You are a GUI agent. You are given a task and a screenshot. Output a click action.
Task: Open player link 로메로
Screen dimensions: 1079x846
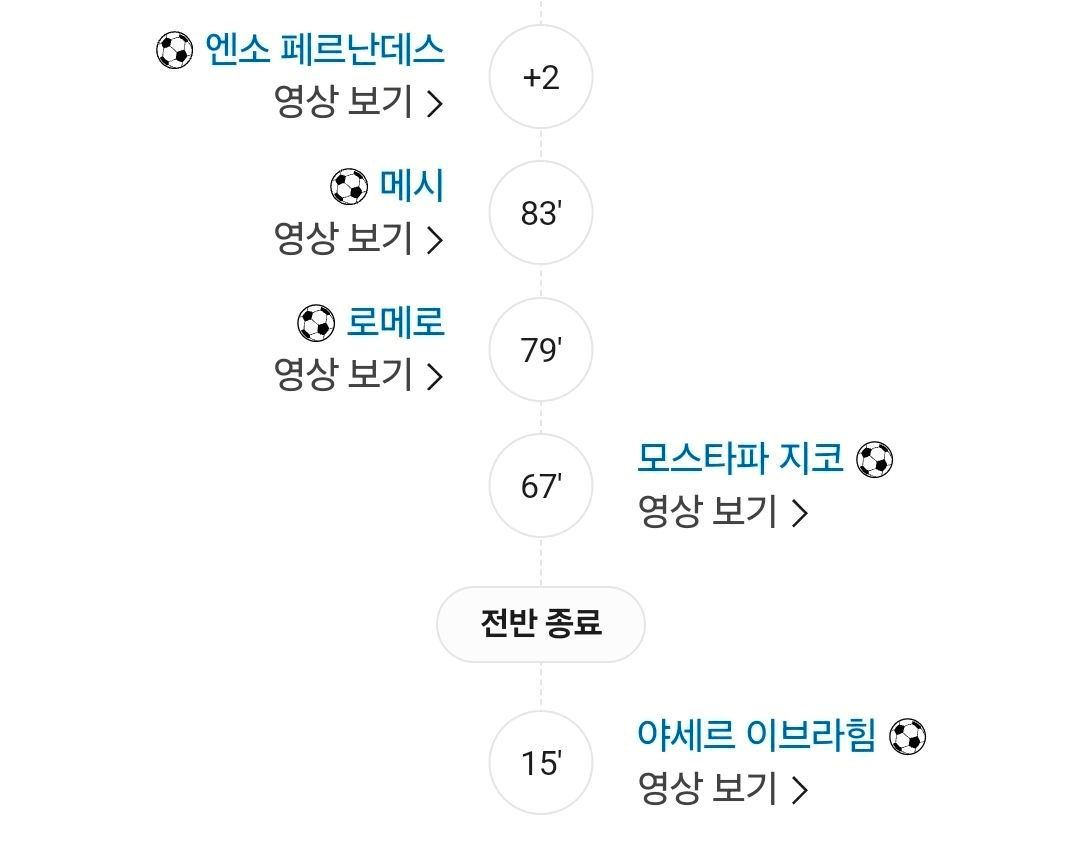tap(396, 322)
